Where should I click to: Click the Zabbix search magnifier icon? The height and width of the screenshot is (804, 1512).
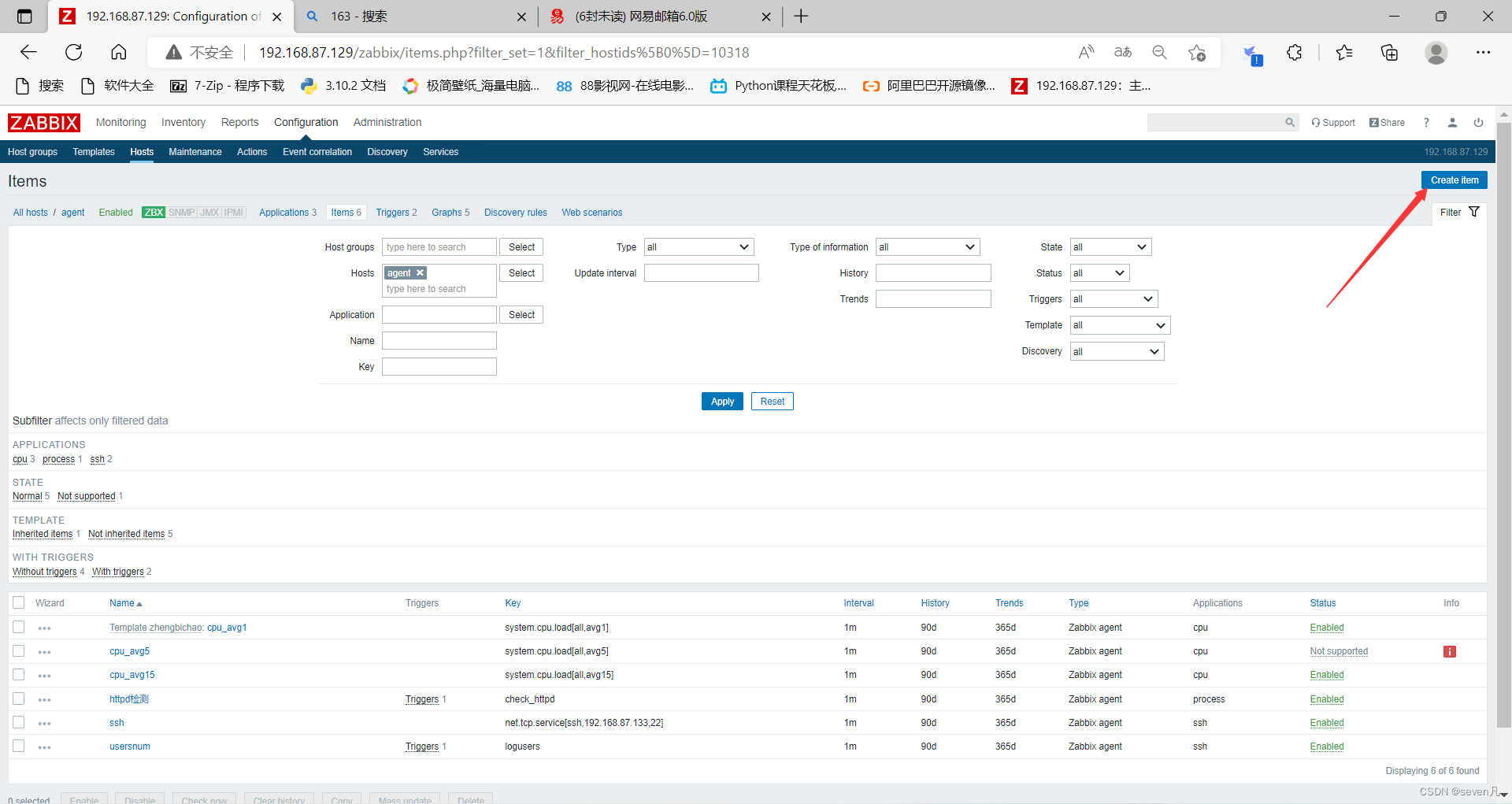point(1290,122)
